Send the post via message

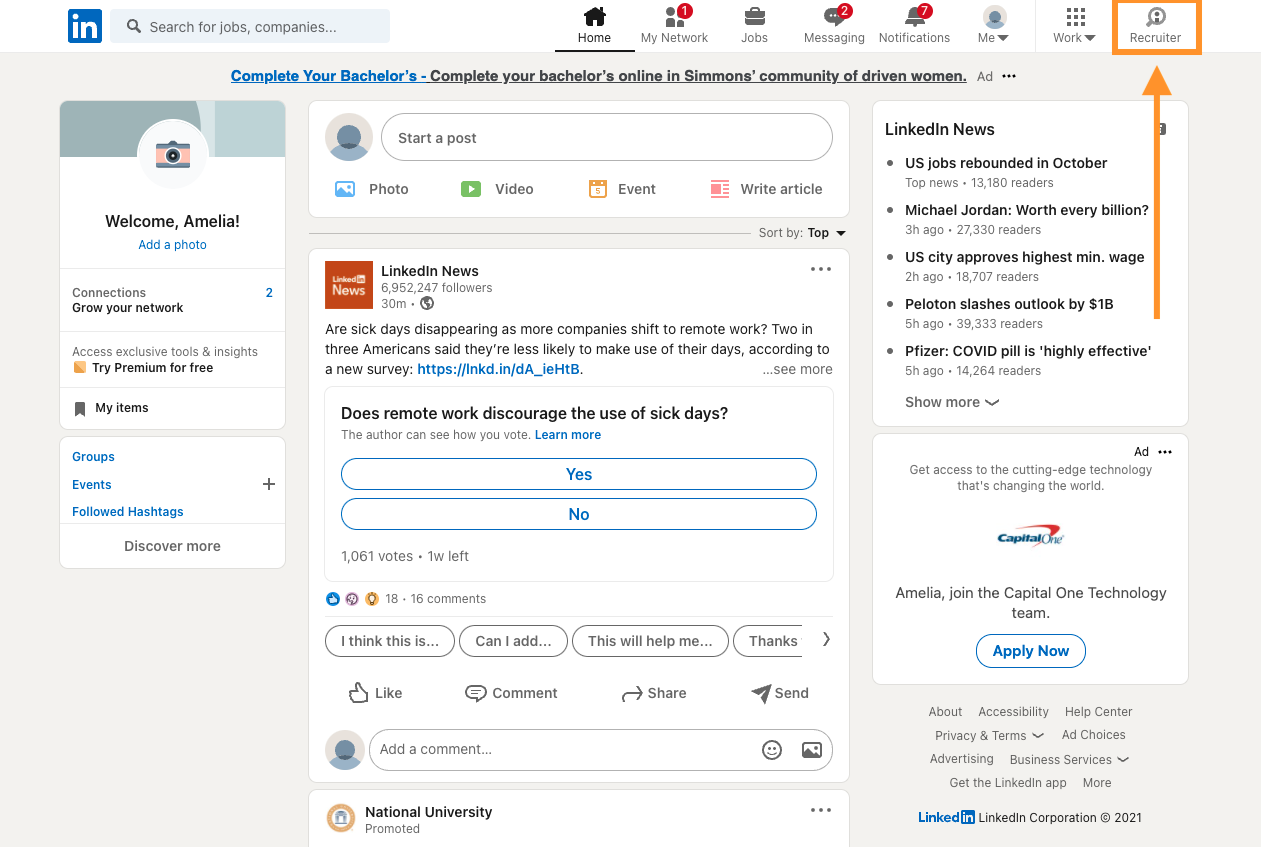(x=780, y=693)
